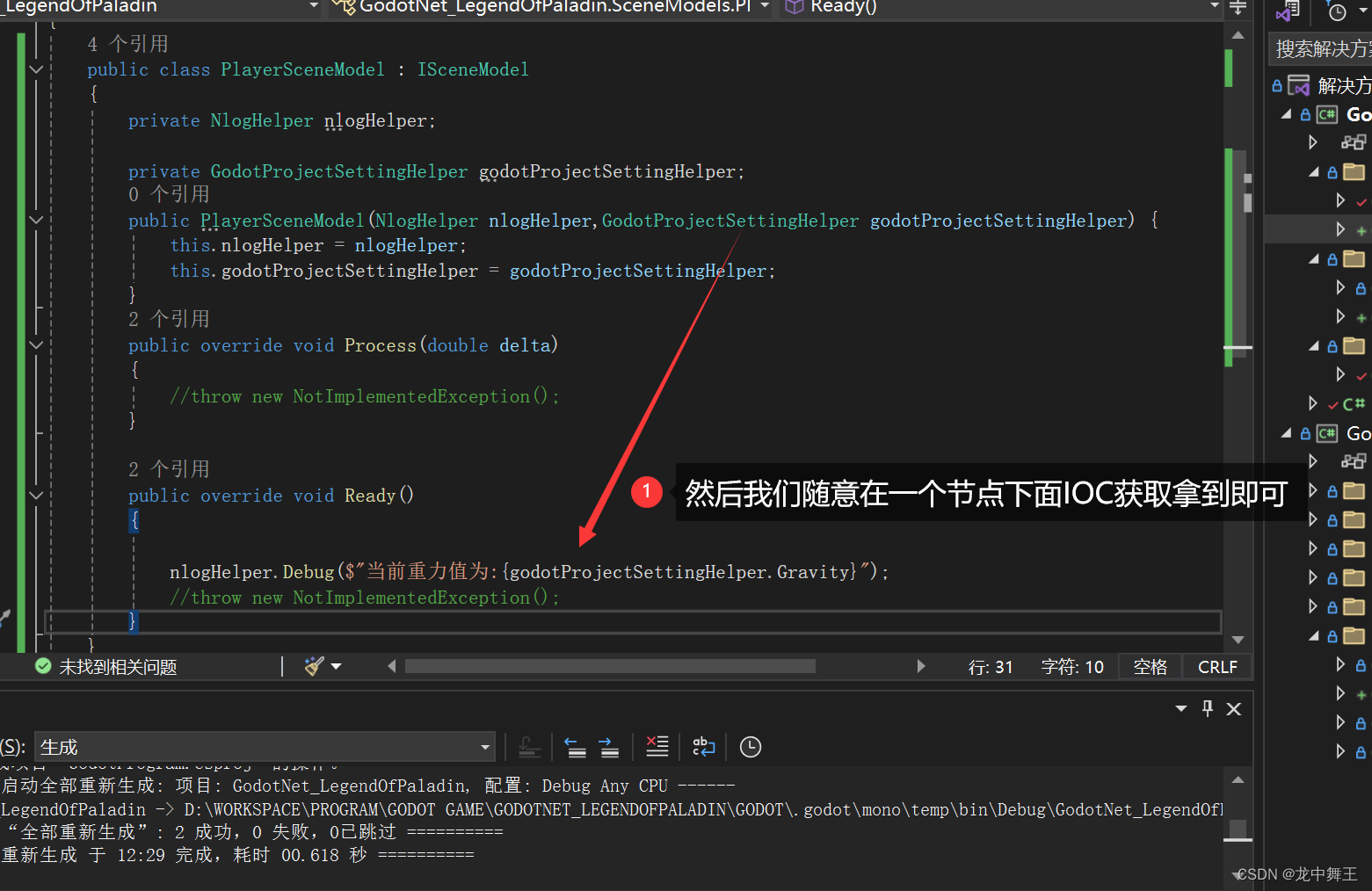
Task: Click first project's dependencies icon
Action: pos(1354,142)
